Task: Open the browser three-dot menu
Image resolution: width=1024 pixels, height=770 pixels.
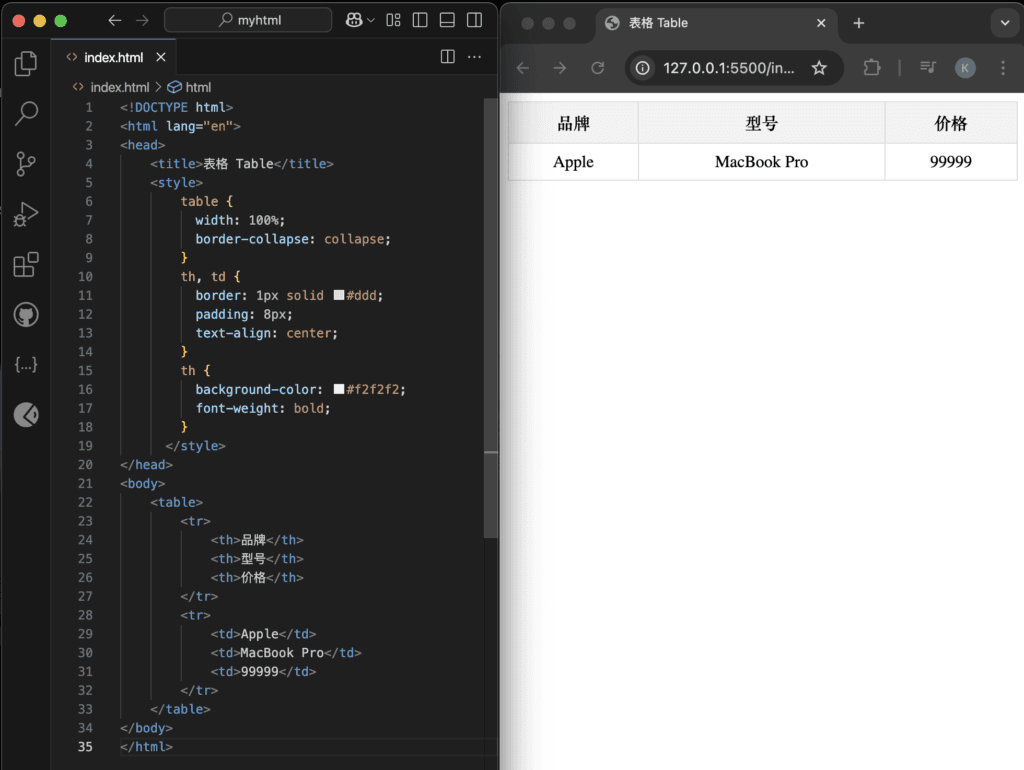Action: [1003, 68]
